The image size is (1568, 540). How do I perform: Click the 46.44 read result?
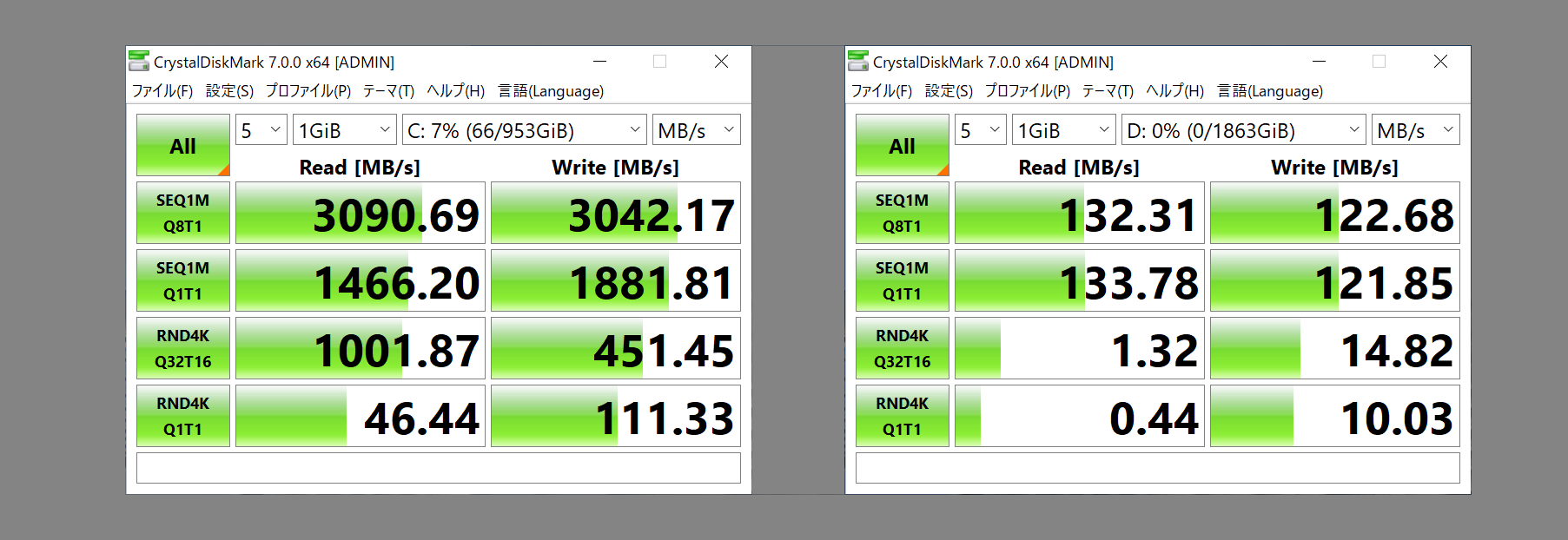(361, 416)
